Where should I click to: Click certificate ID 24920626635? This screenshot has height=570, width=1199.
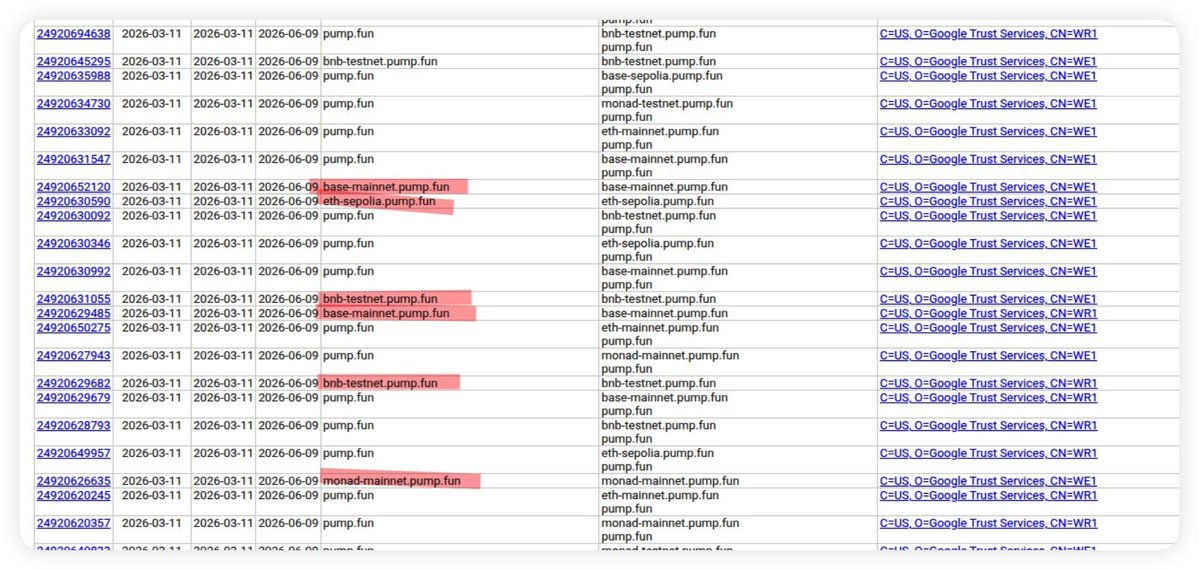[74, 481]
